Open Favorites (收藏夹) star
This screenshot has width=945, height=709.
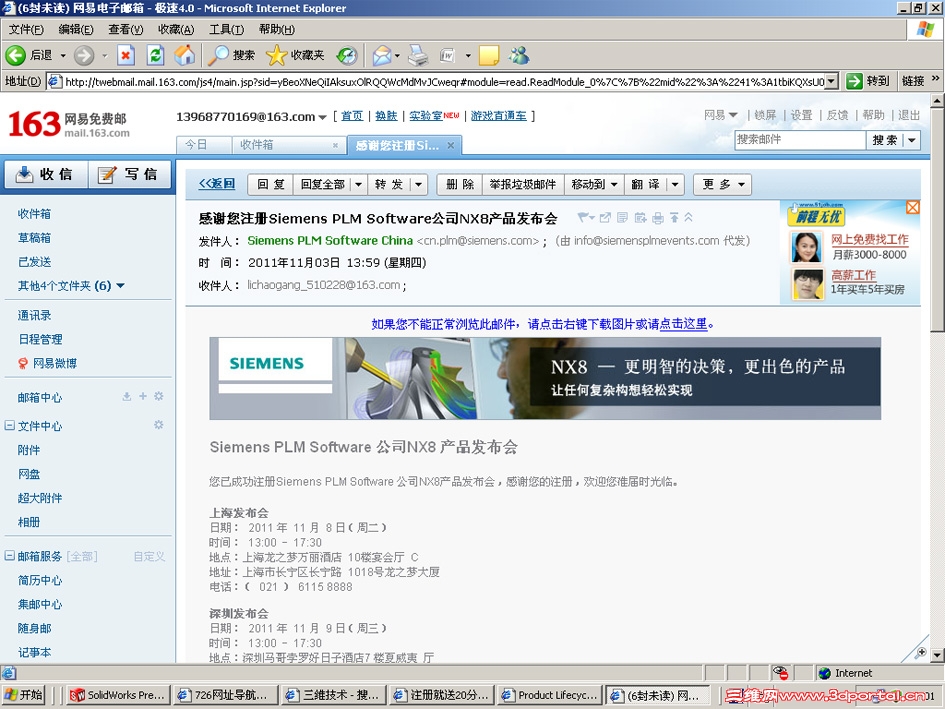tap(295, 55)
